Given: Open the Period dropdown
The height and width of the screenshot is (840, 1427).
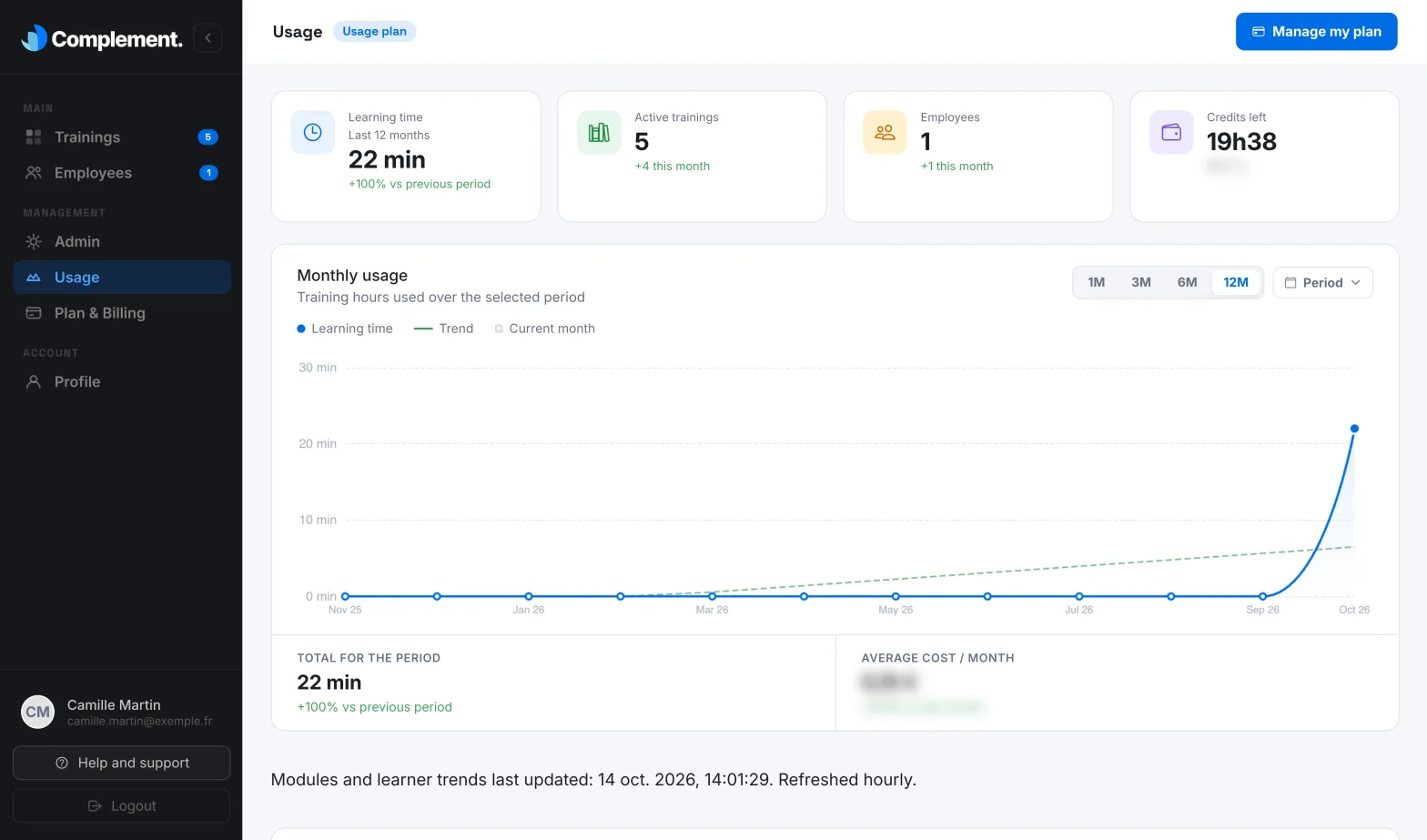Looking at the screenshot, I should (x=1322, y=283).
